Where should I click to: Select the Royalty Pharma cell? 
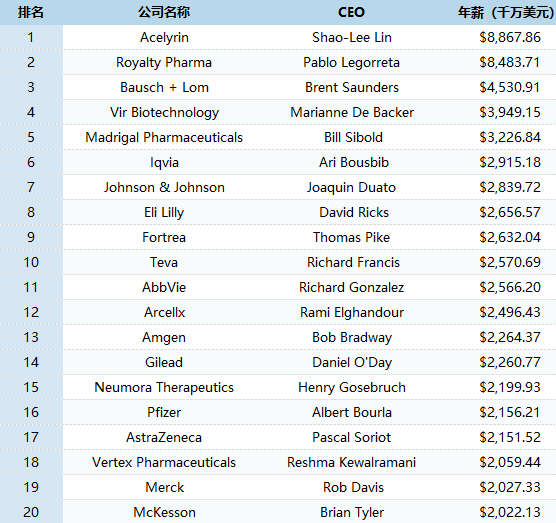pos(164,63)
